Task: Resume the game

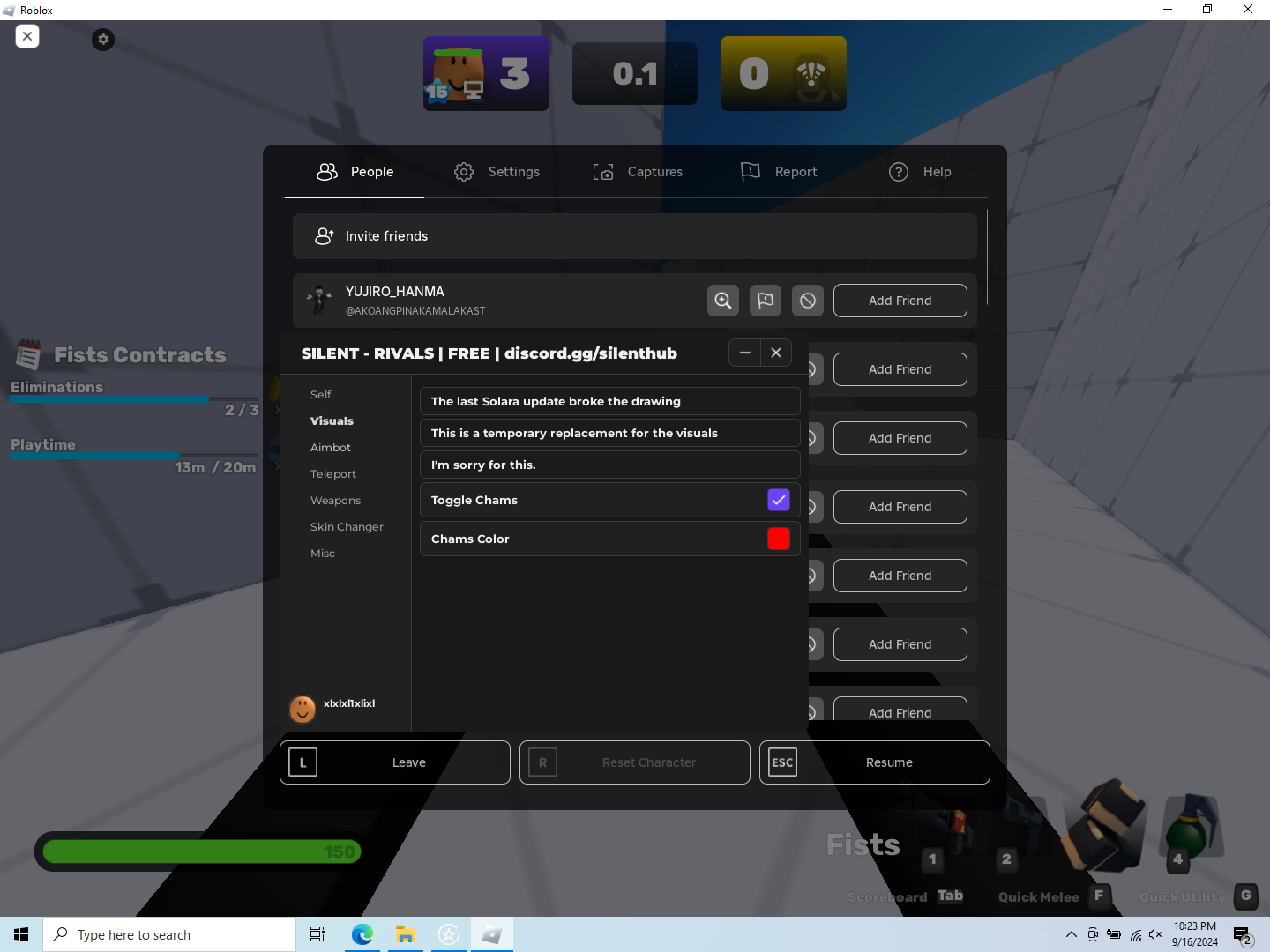Action: 875,762
